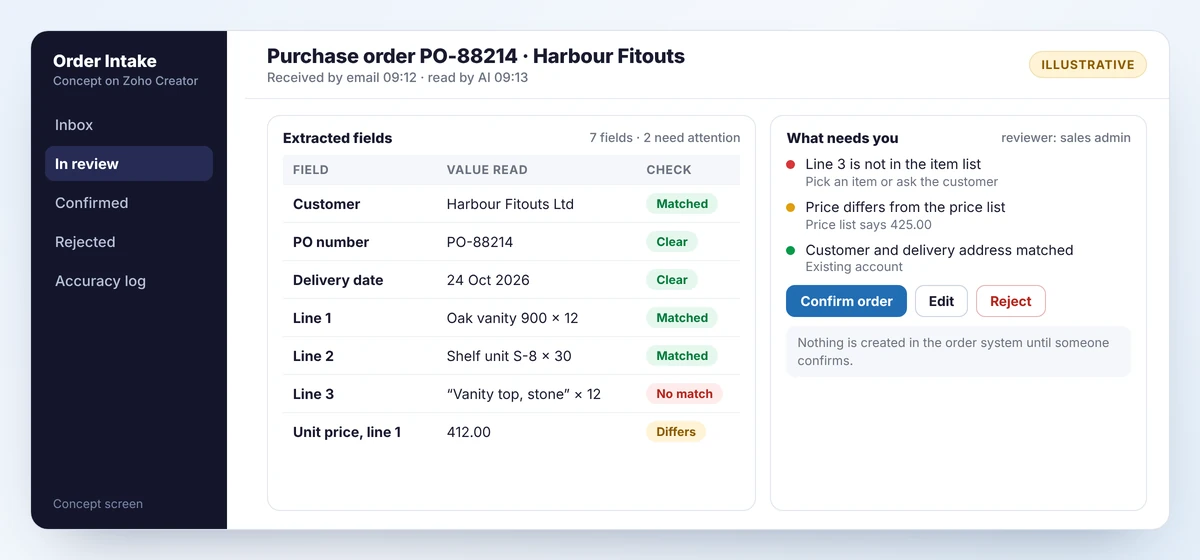
Task: Click 'Line 3 is not in the item list'
Action: [893, 164]
